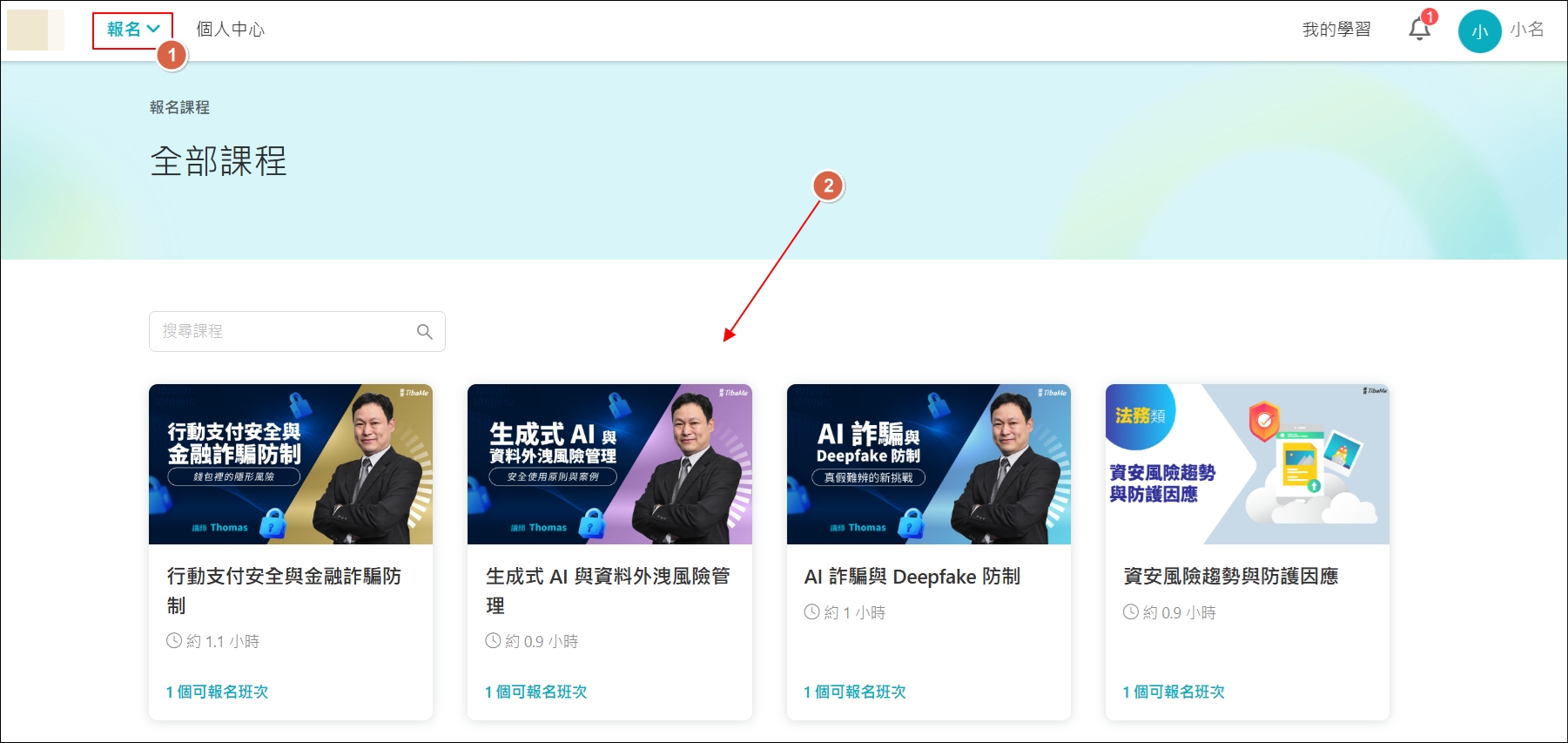Click the notification bell icon
Image resolution: width=1568 pixels, height=743 pixels.
click(1418, 30)
